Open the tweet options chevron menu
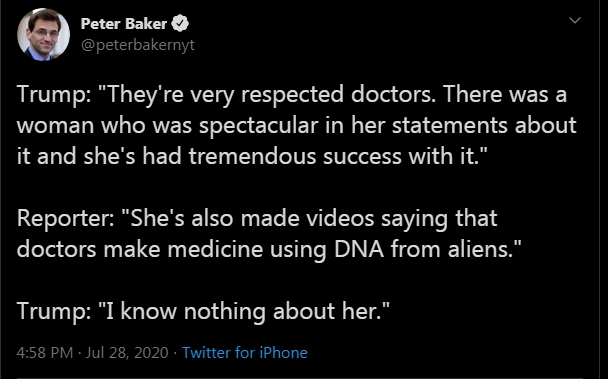Screen dimensions: 608x379 (575, 20)
